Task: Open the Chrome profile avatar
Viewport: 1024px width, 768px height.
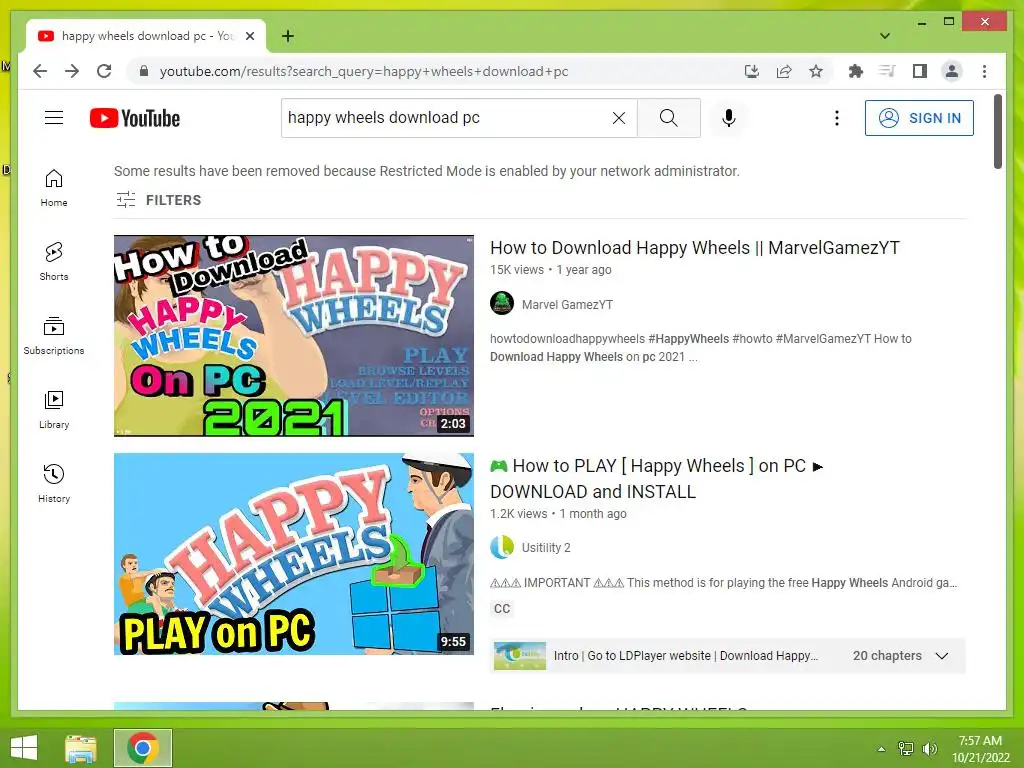Action: pyautogui.click(x=952, y=71)
